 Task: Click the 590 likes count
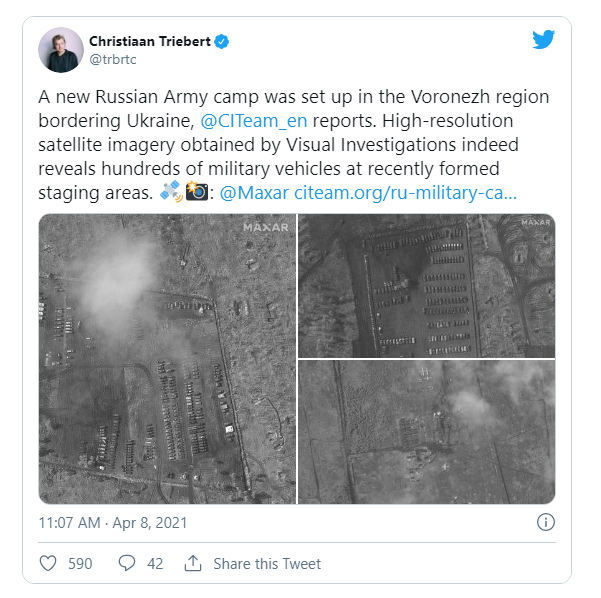[x=80, y=564]
